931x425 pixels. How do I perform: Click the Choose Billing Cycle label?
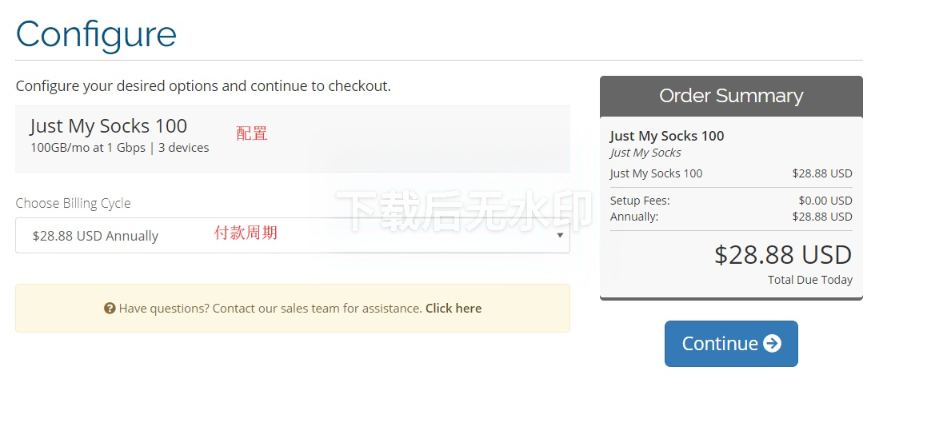73,203
